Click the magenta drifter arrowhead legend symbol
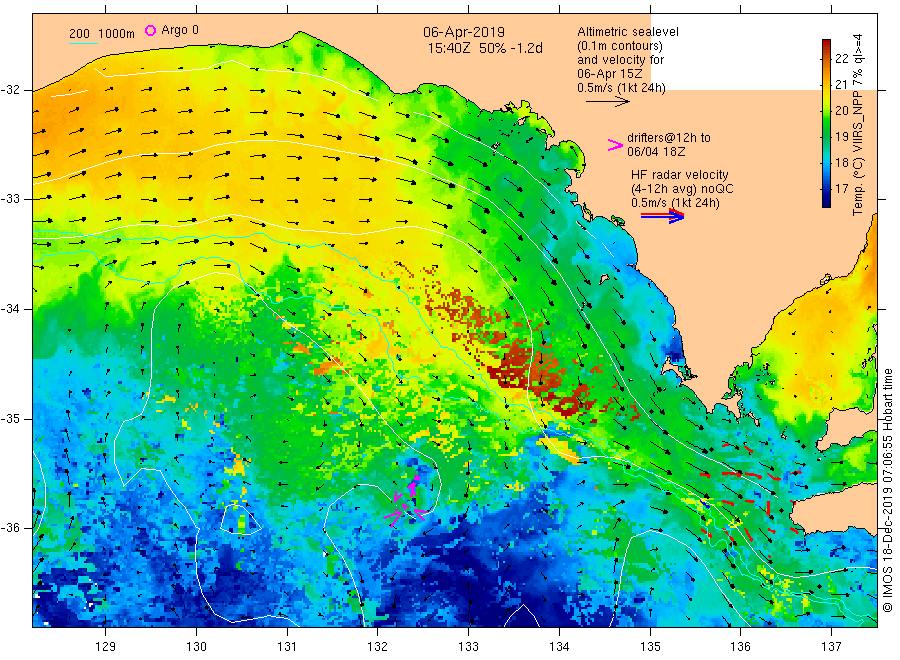The height and width of the screenshot is (660, 900). pyautogui.click(x=615, y=145)
